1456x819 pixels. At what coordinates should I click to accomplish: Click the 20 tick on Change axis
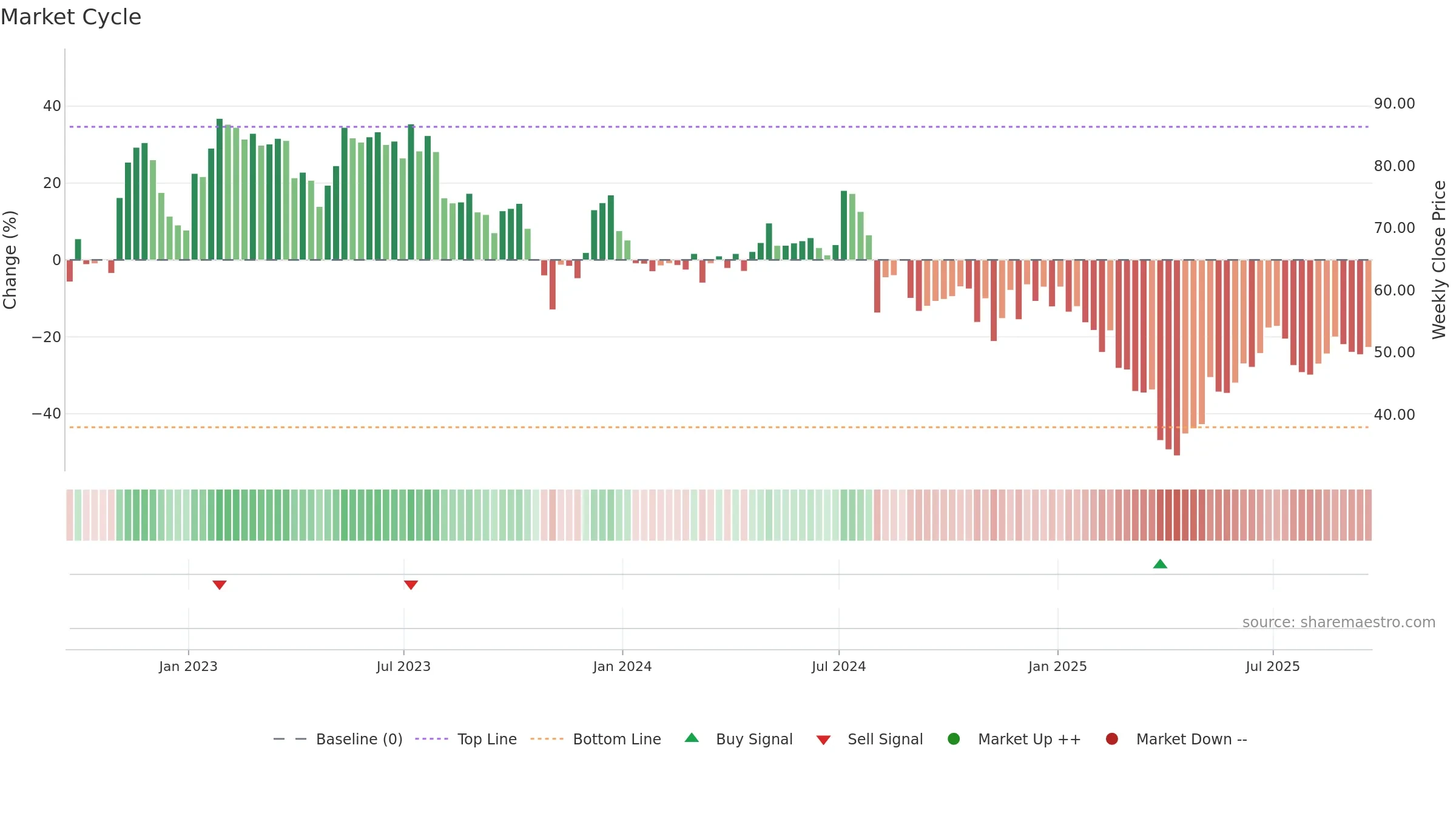52,183
